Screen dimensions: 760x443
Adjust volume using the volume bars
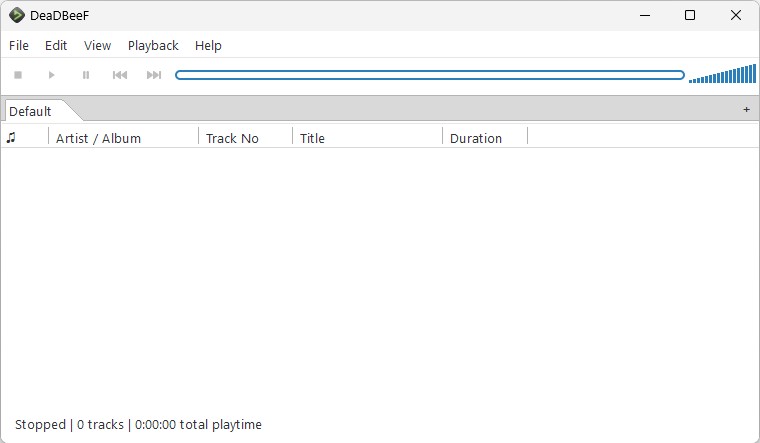coord(722,74)
